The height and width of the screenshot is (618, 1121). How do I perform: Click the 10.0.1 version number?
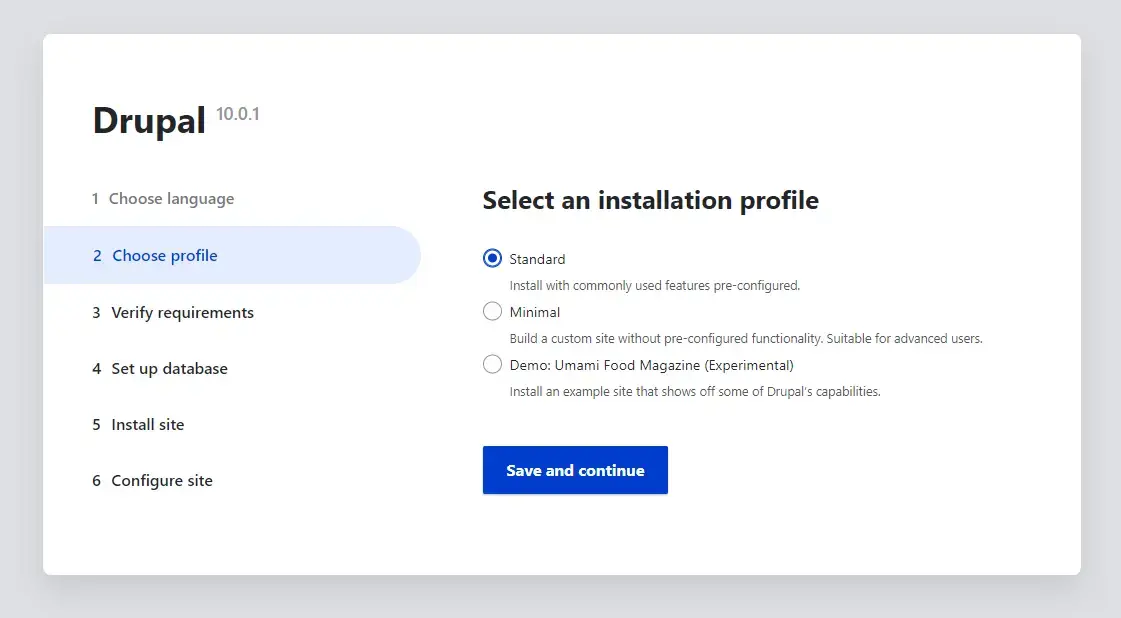click(238, 114)
